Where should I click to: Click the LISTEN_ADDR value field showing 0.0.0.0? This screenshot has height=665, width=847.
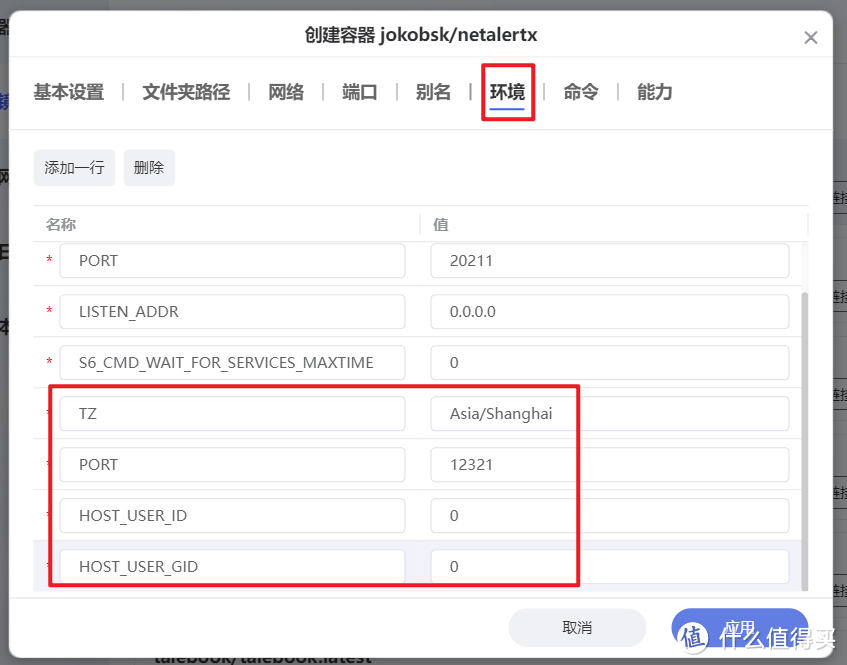tap(610, 311)
